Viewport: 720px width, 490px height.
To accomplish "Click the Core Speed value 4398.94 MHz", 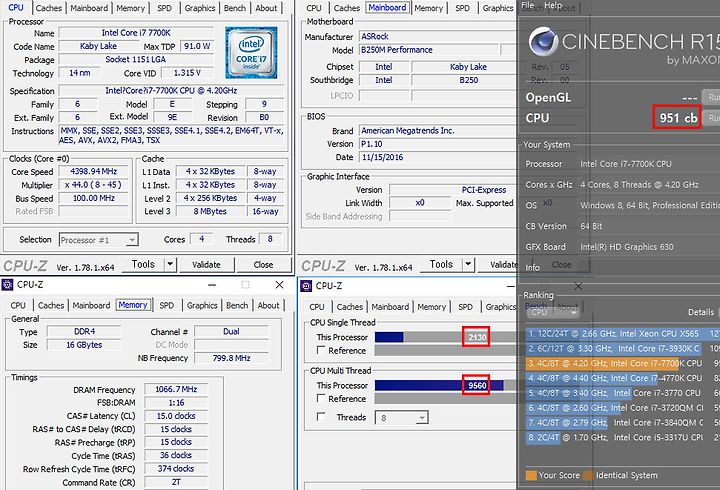I will click(94, 171).
